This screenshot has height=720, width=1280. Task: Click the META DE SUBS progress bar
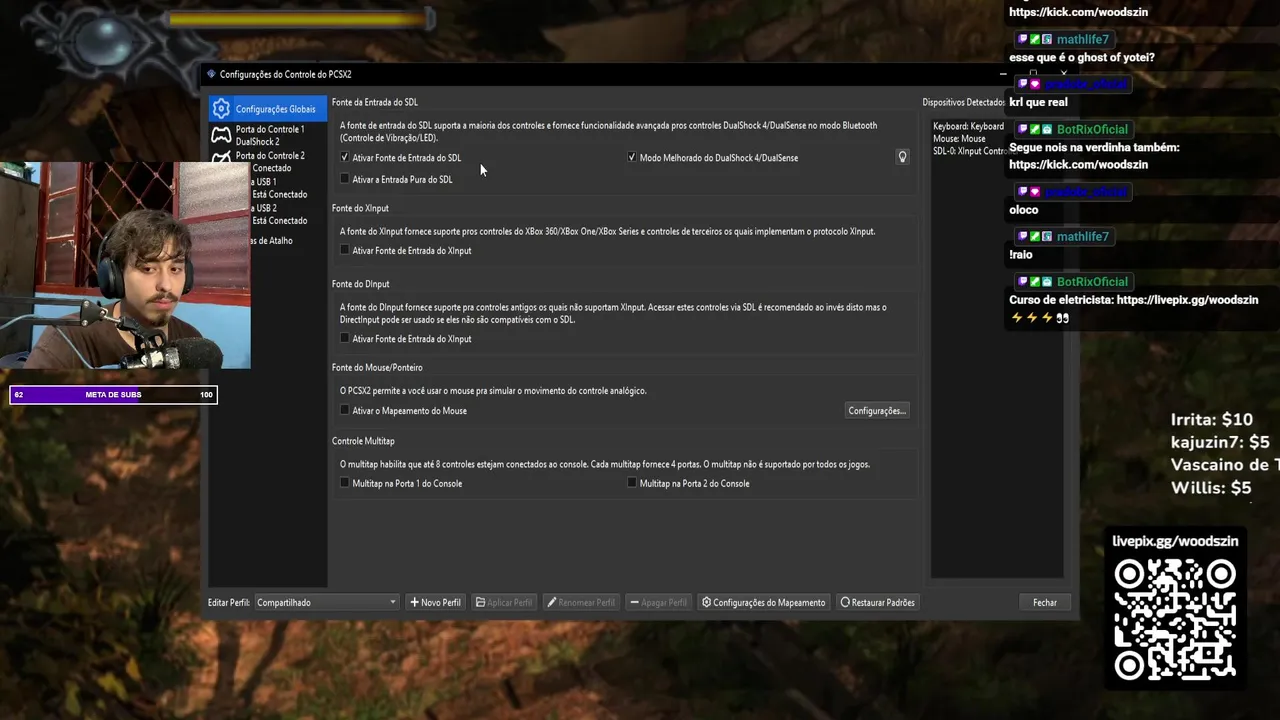point(113,395)
